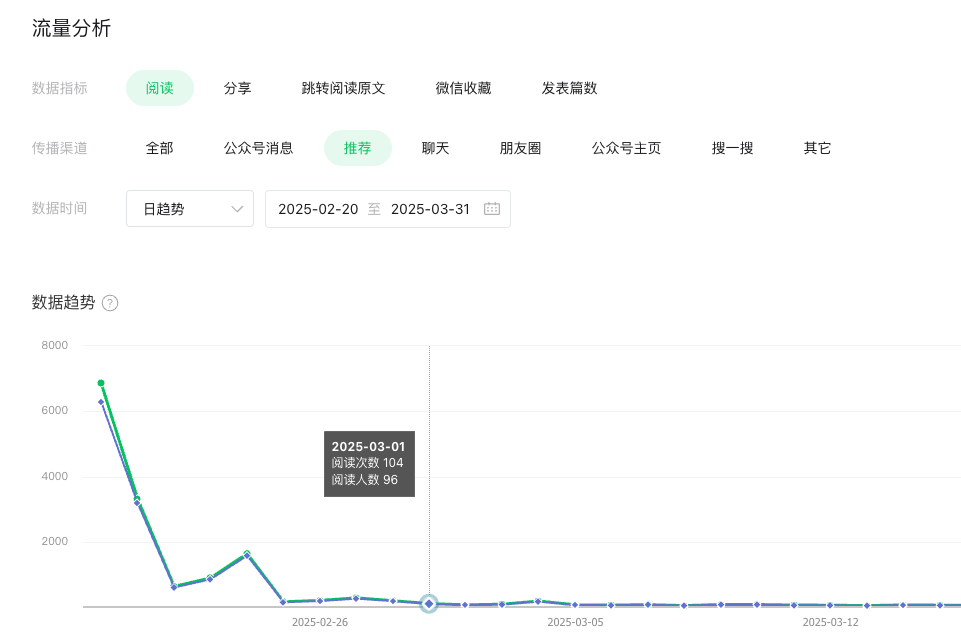
Task: Choose the 发表篇数 metric
Action: point(569,88)
